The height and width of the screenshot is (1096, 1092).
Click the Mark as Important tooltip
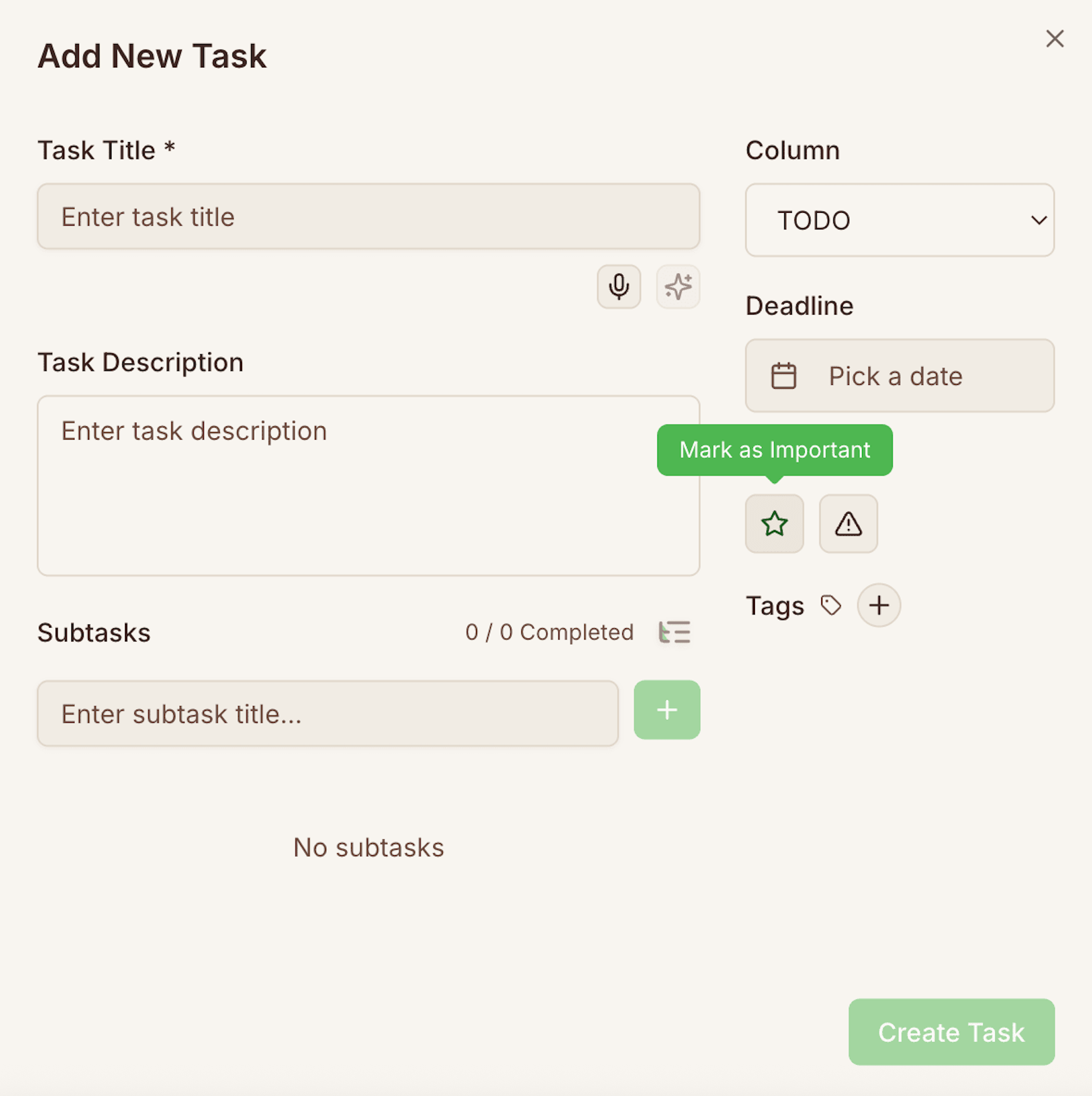pyautogui.click(x=774, y=450)
